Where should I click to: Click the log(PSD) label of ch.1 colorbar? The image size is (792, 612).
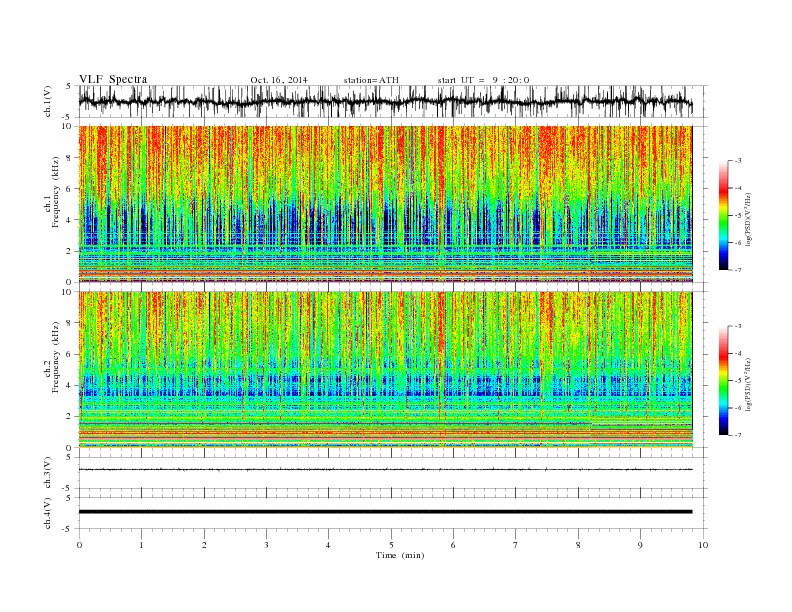[x=748, y=218]
